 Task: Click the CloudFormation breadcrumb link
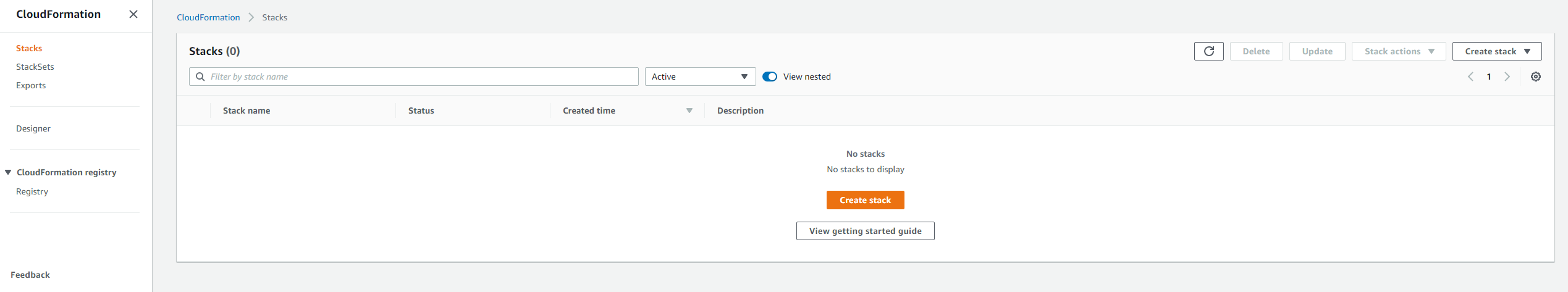tap(208, 17)
